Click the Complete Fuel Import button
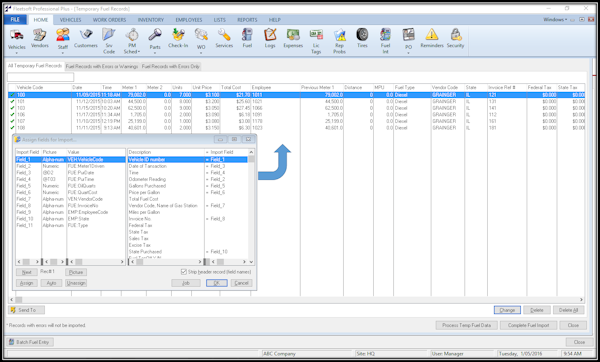 pos(528,325)
